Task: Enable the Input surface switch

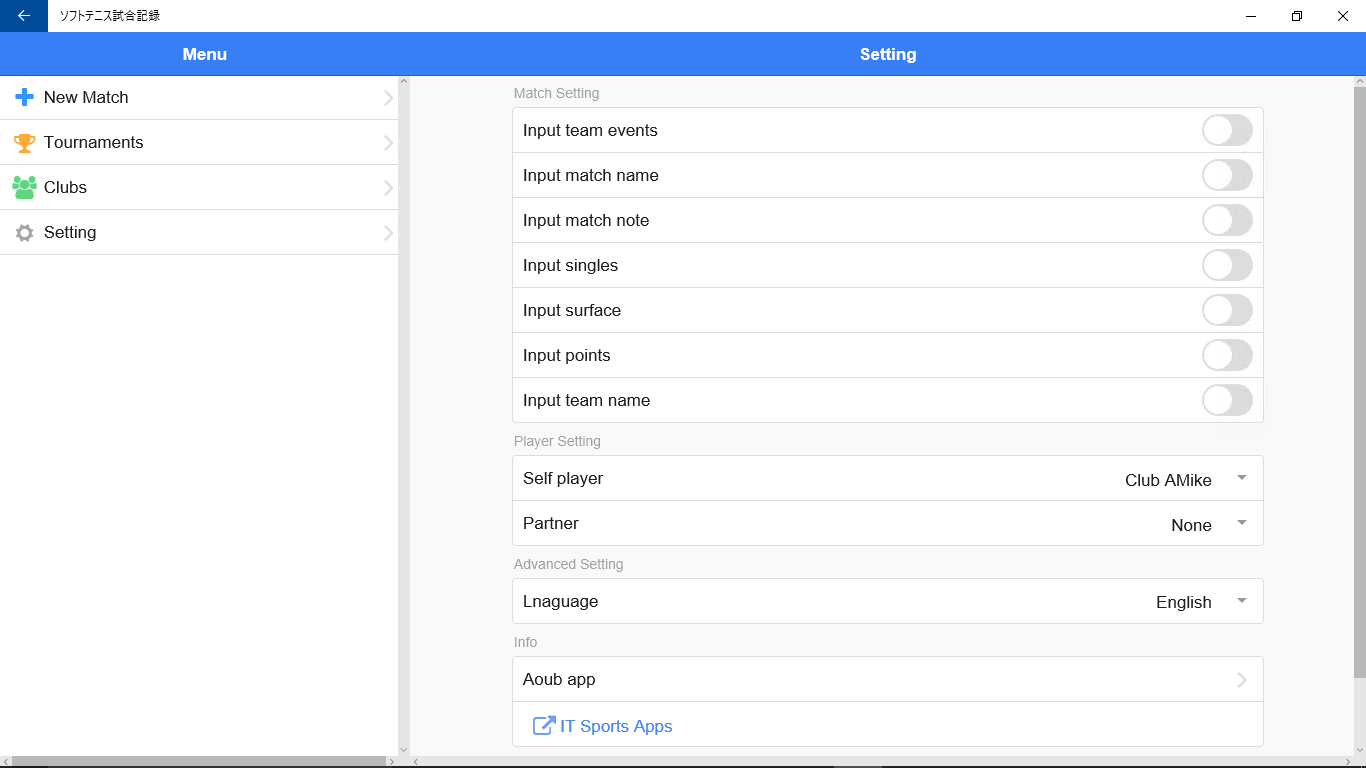Action: coord(1227,310)
